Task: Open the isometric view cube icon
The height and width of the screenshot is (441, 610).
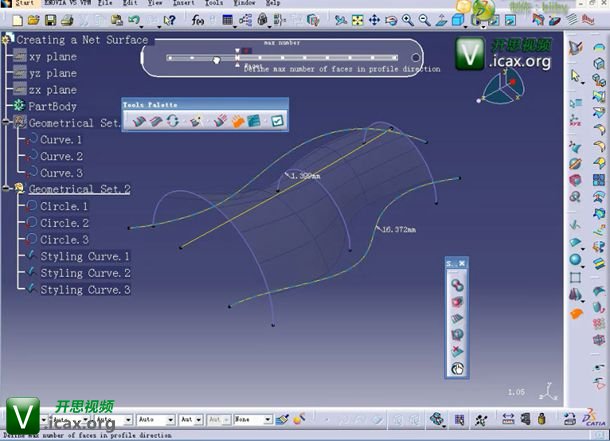Action: 458,20
